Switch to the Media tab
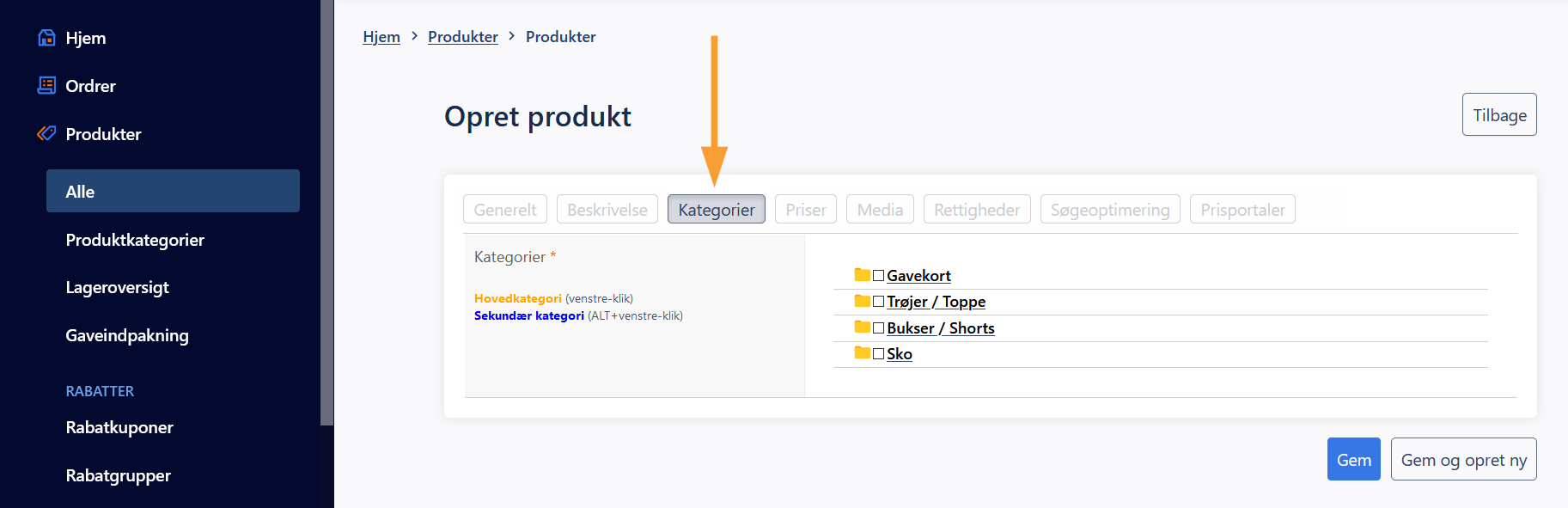1568x508 pixels. point(880,209)
